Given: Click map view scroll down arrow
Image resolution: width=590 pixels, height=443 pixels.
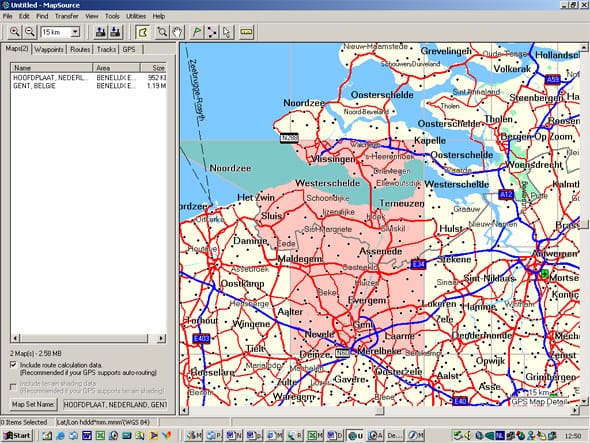Looking at the screenshot, I should pos(584,401).
